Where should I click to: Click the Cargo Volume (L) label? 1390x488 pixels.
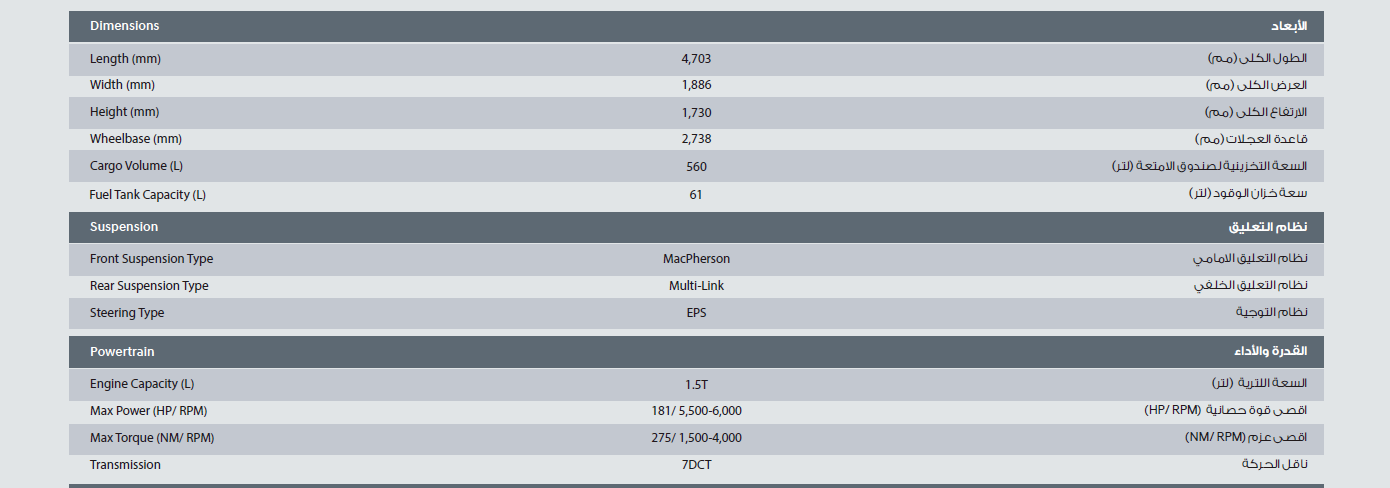tap(136, 166)
